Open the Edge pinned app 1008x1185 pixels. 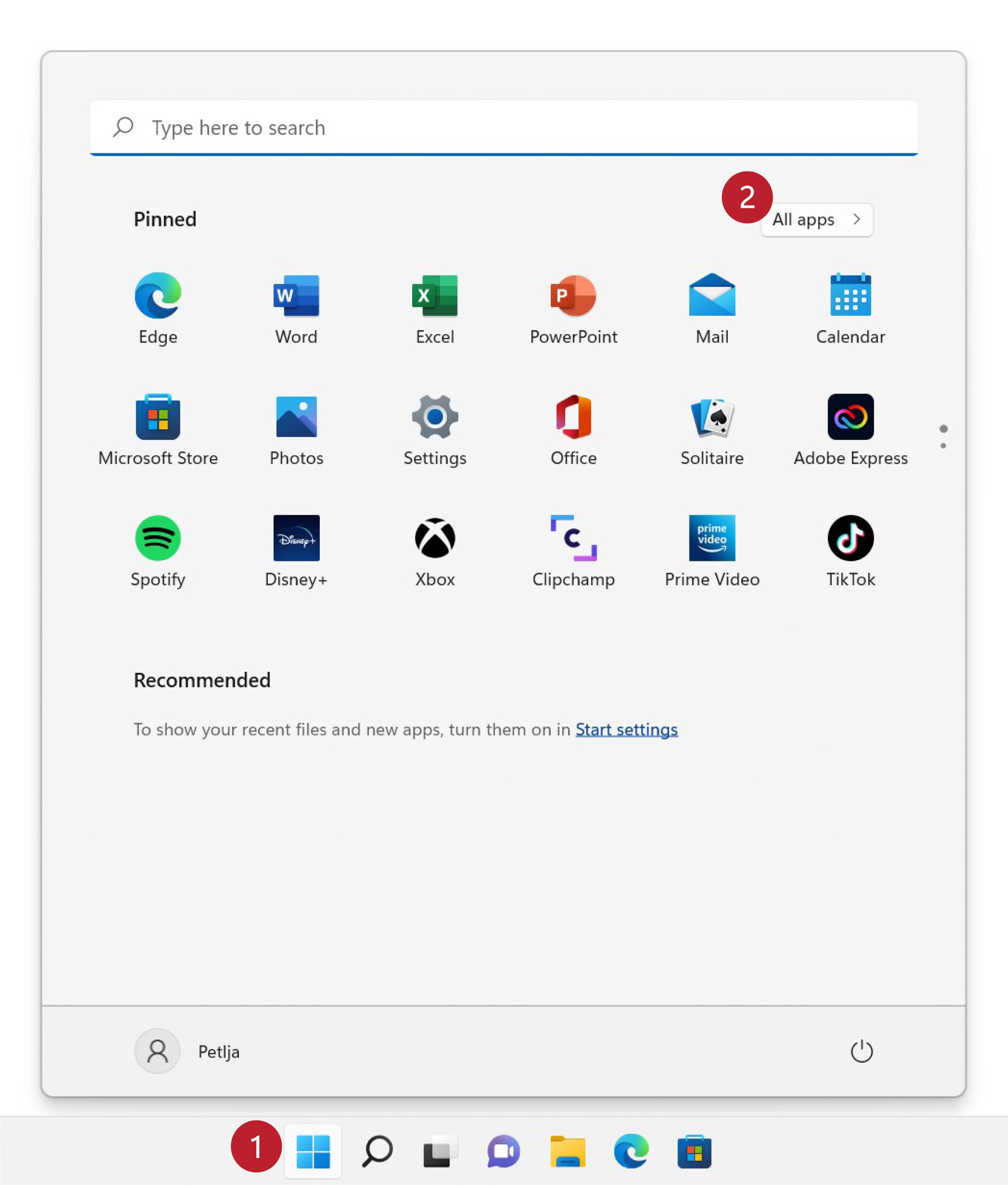[158, 296]
